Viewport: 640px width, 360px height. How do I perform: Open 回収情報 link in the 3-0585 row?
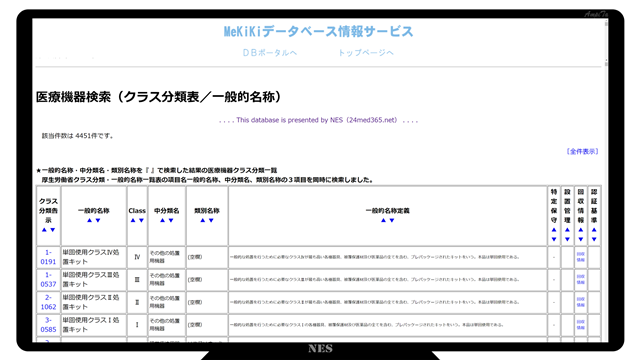pyautogui.click(x=581, y=325)
